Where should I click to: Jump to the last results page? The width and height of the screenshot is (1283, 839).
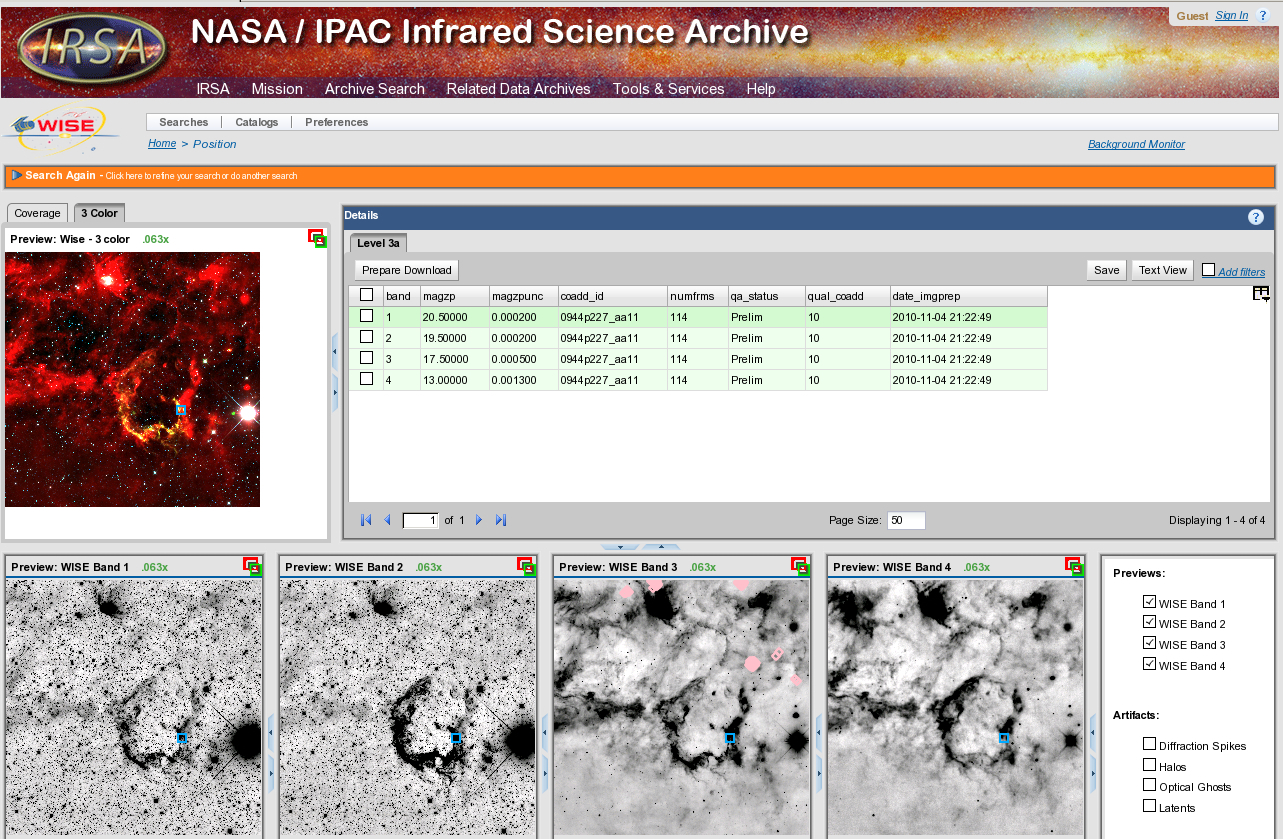pos(501,520)
